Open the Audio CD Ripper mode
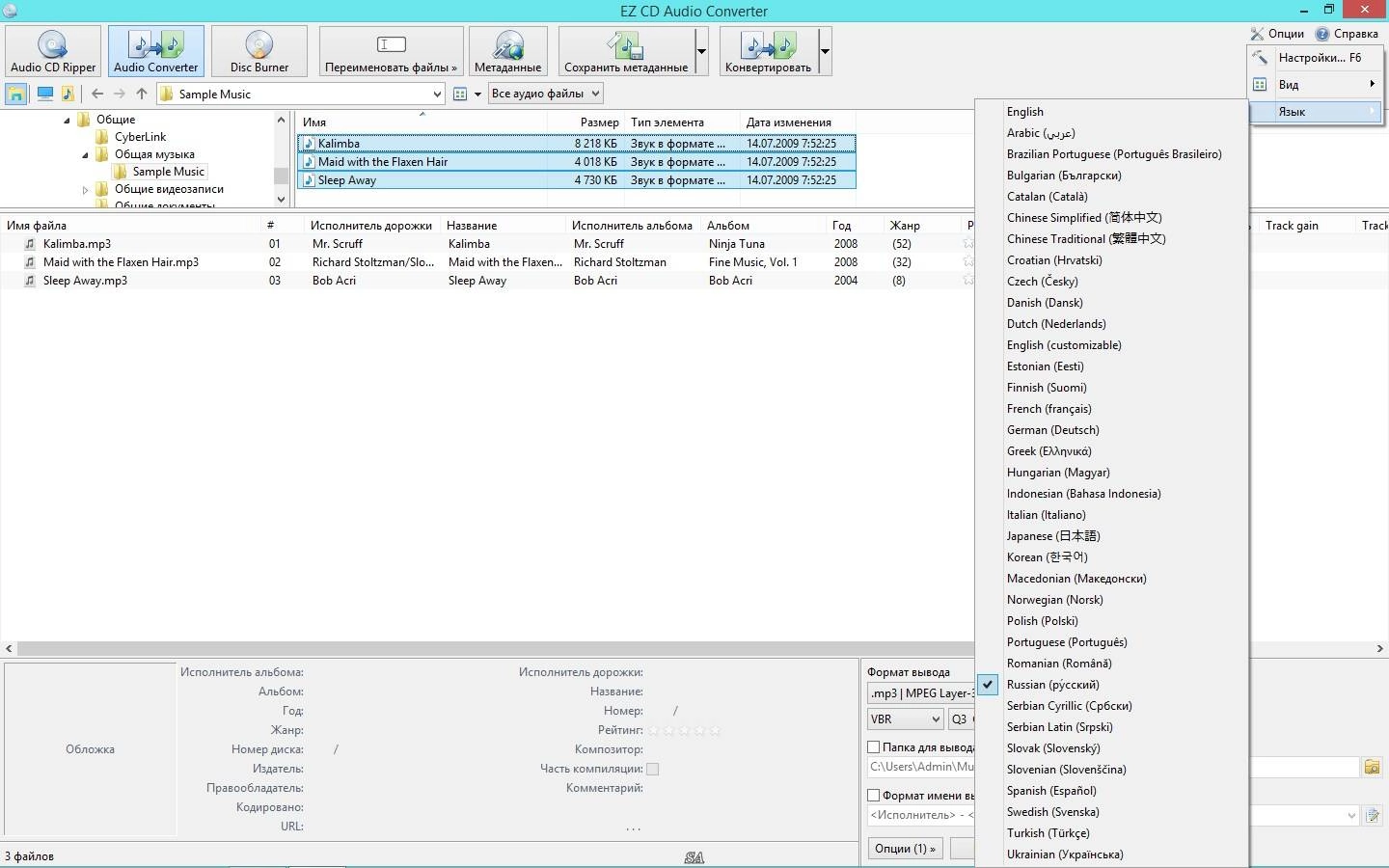1389x868 pixels. point(53,51)
